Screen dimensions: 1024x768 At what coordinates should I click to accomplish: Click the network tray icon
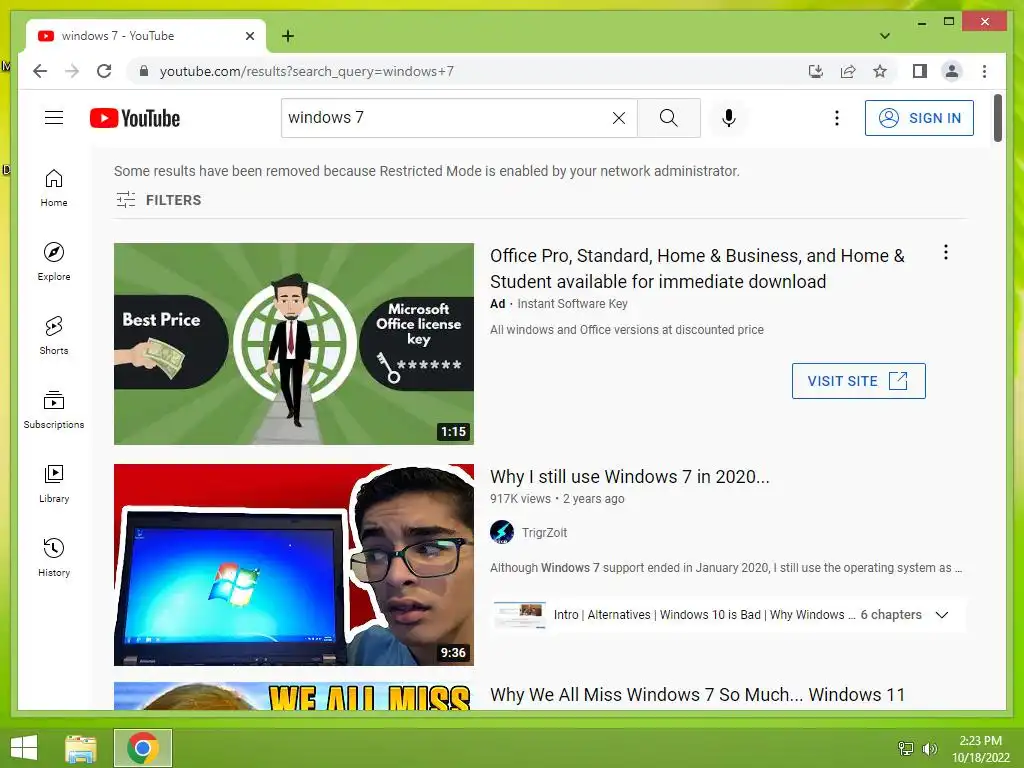[x=906, y=748]
